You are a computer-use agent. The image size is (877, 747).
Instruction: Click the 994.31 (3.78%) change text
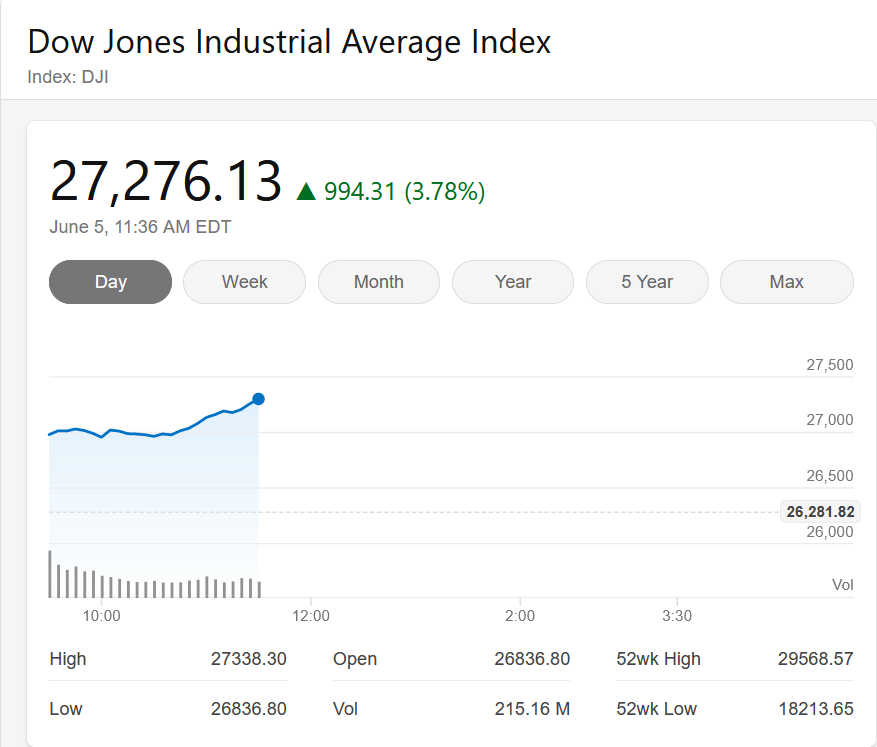tap(404, 191)
